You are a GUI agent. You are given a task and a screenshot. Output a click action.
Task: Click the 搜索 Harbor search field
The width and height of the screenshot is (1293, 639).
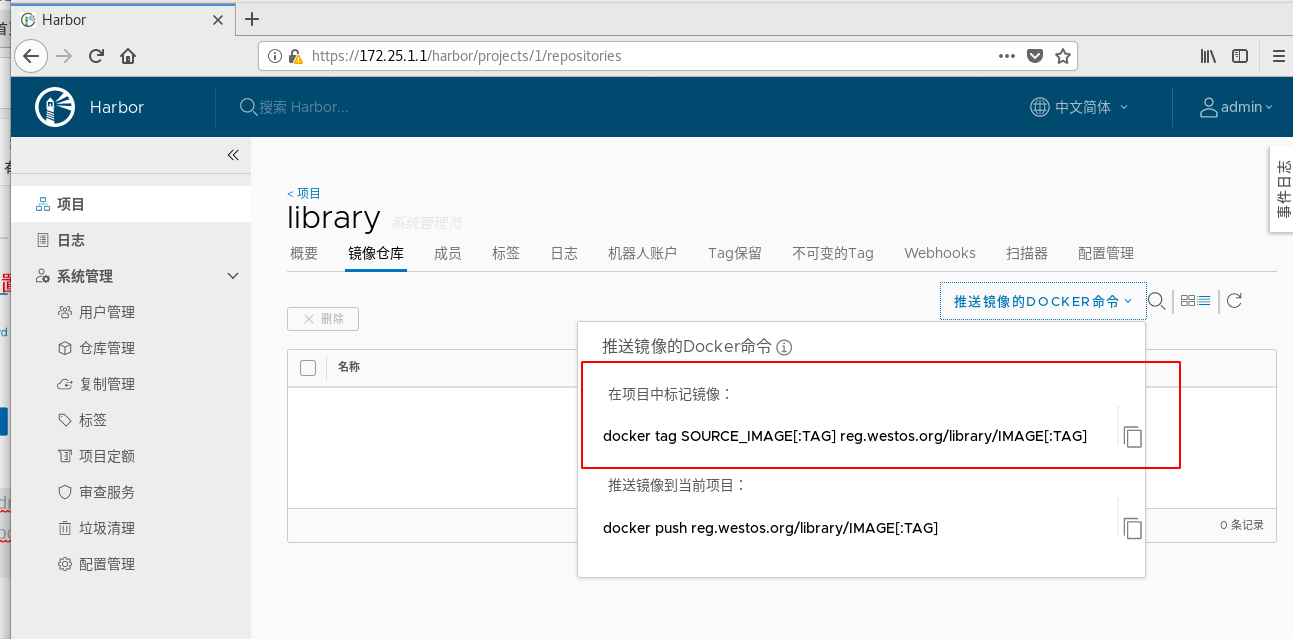[x=304, y=107]
